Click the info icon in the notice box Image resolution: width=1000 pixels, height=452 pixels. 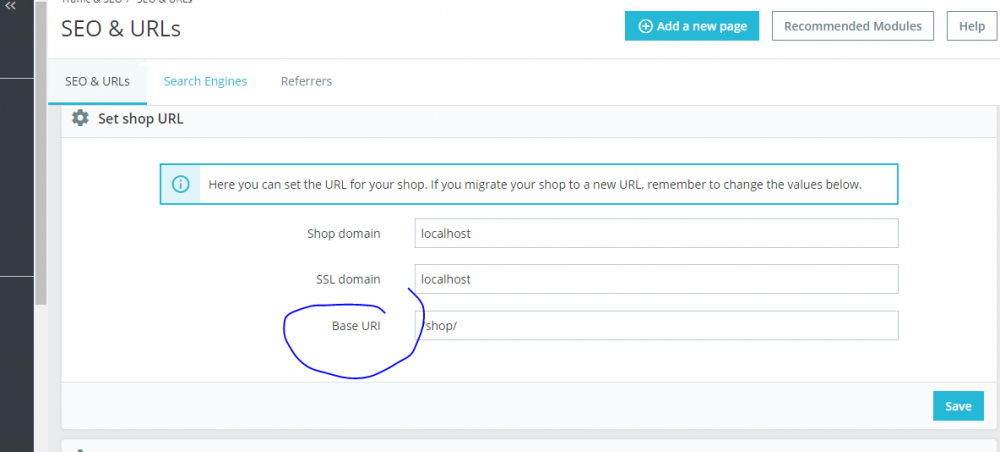pyautogui.click(x=181, y=184)
